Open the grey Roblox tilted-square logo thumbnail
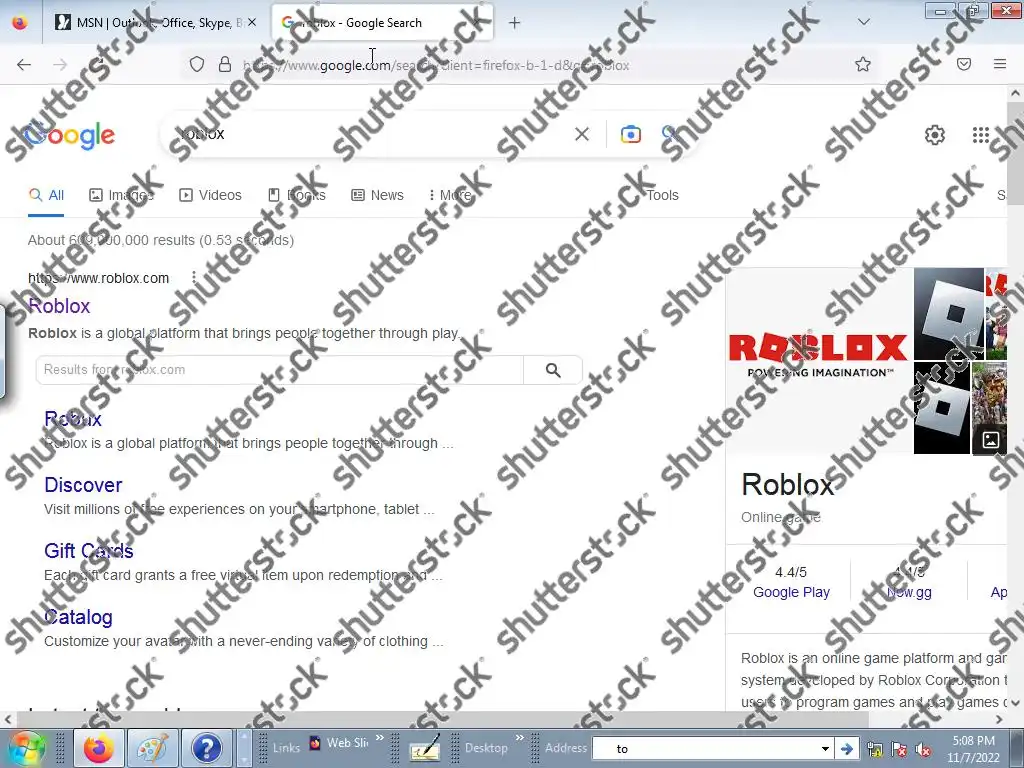Image resolution: width=1024 pixels, height=768 pixels. [948, 313]
